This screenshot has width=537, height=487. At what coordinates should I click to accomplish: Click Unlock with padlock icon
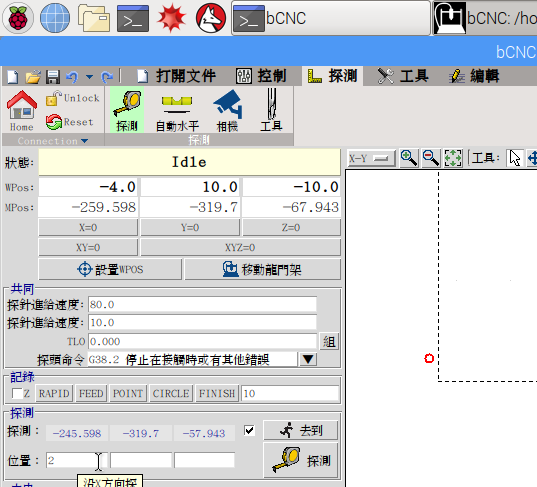click(73, 98)
